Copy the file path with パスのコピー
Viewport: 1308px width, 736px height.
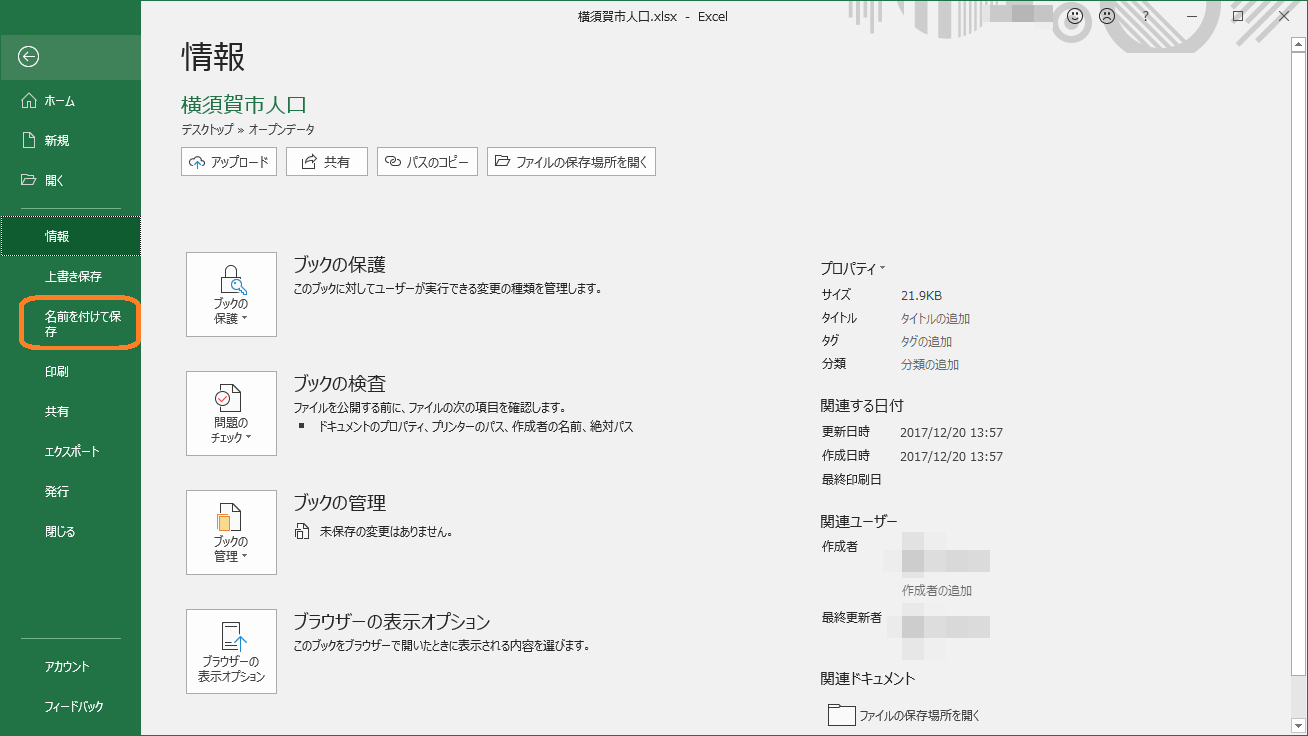click(427, 162)
